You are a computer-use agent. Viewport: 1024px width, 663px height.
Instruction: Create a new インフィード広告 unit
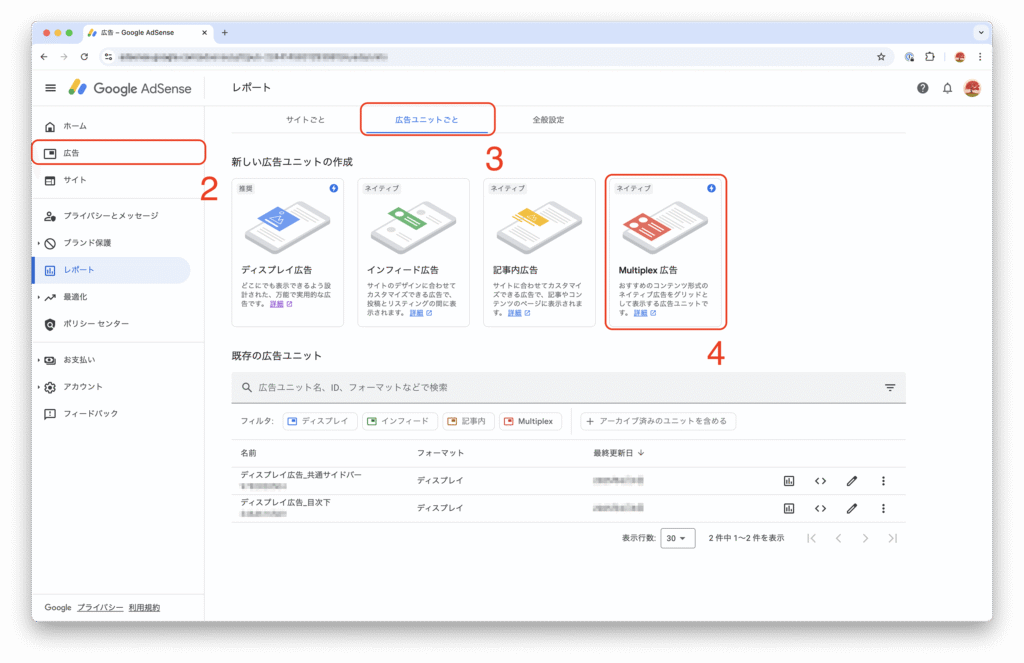[413, 252]
